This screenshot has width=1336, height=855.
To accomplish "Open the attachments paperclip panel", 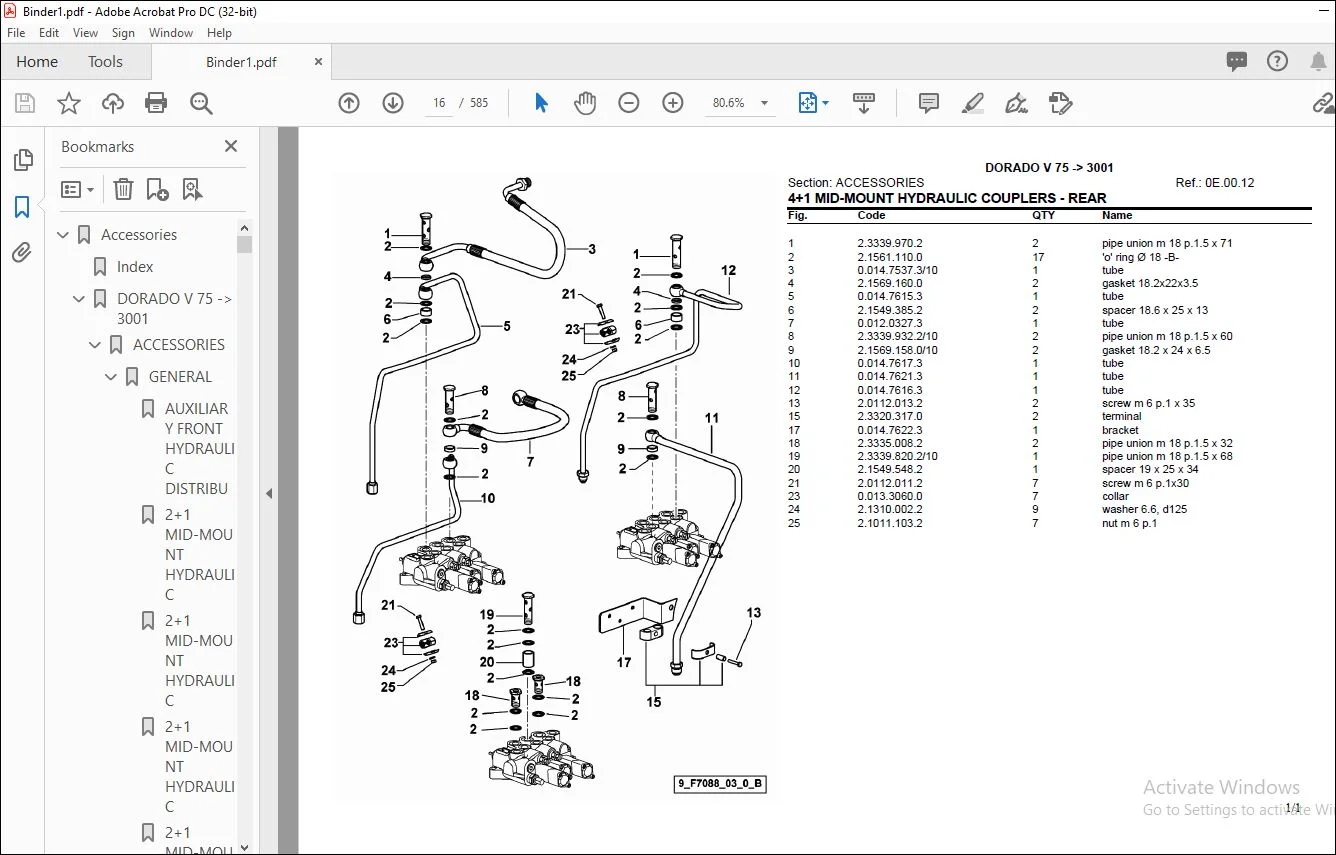I will (x=22, y=253).
